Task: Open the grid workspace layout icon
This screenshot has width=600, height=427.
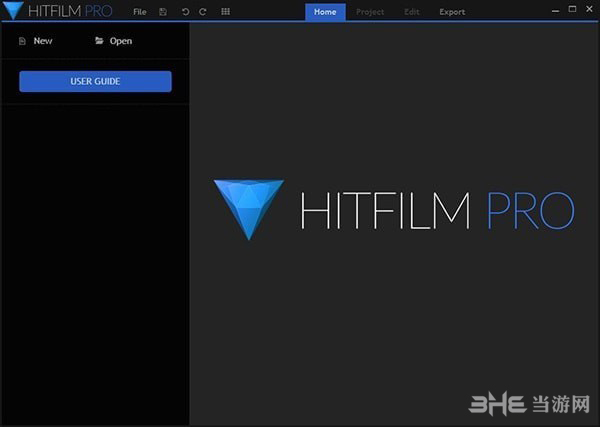Action: click(225, 12)
